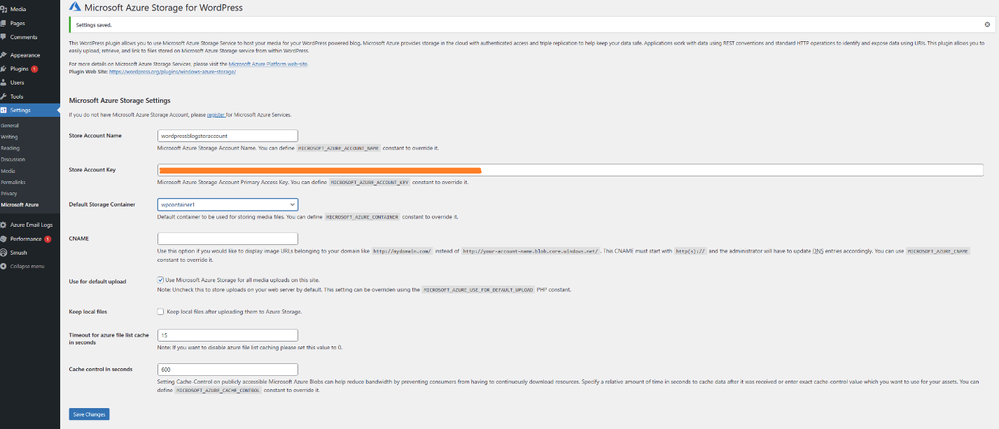Screen dimensions: 999x429
Task: Click the Settings sliders icon
Action: [x=4, y=110]
